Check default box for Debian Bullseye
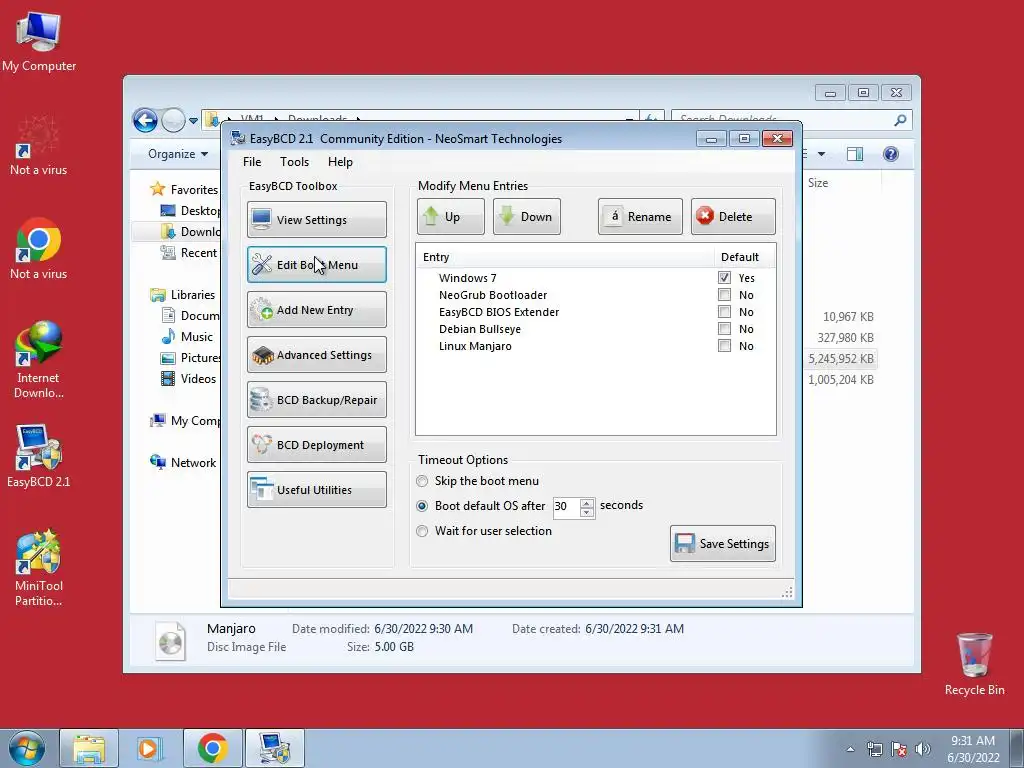This screenshot has height=768, width=1024. coord(724,328)
